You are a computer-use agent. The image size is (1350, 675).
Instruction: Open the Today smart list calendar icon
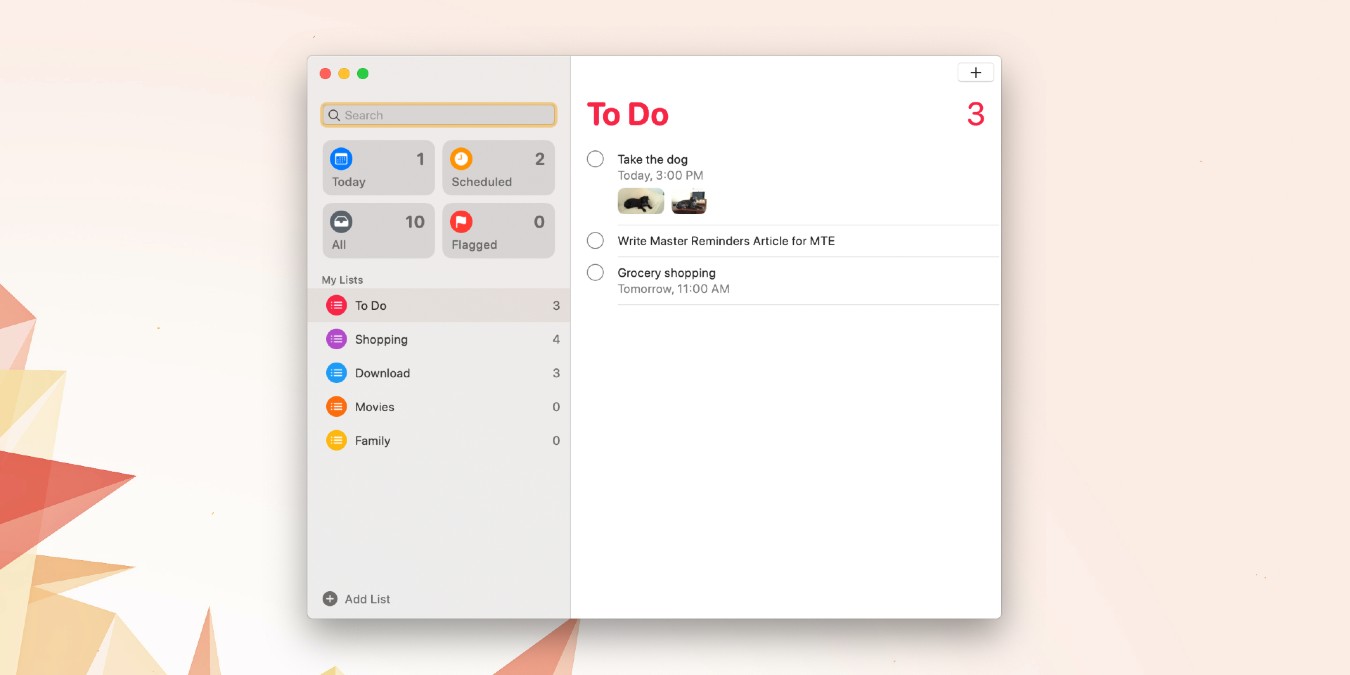pos(342,157)
